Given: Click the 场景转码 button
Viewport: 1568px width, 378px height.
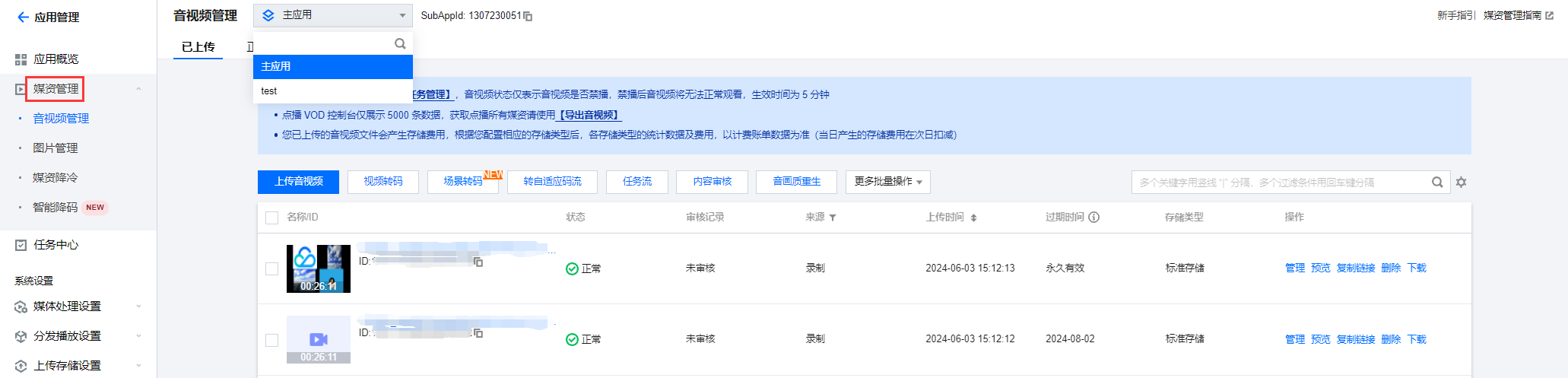Looking at the screenshot, I should (462, 182).
